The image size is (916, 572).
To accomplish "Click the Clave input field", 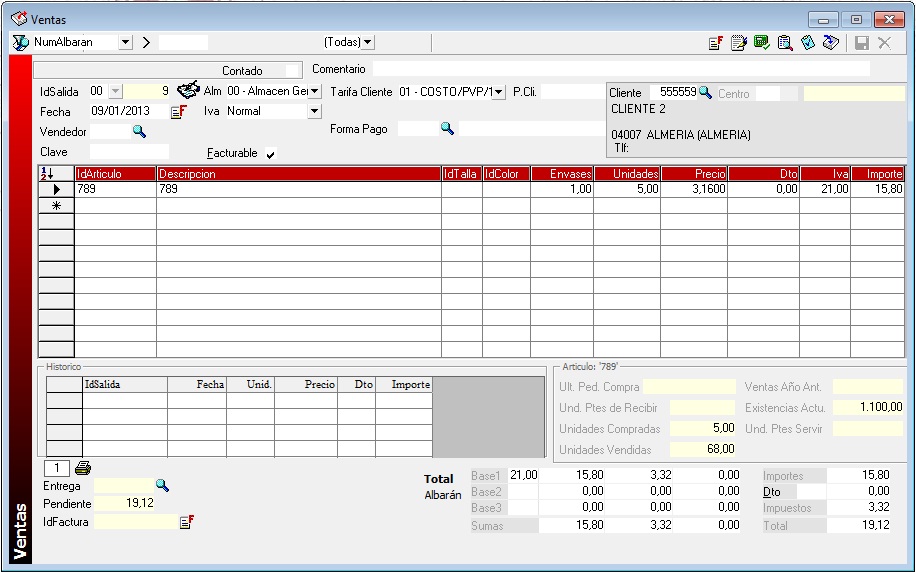I will [129, 152].
